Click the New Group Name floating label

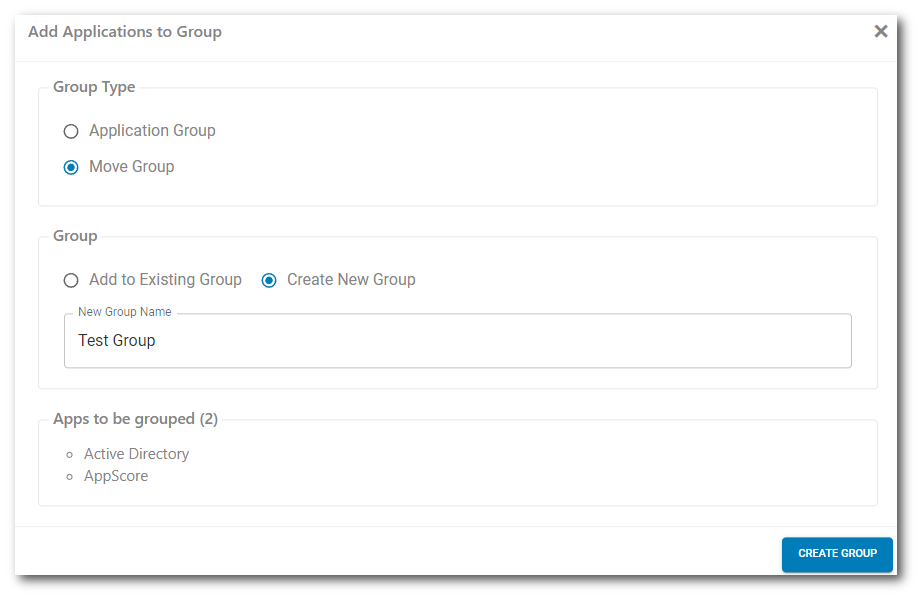(x=125, y=312)
